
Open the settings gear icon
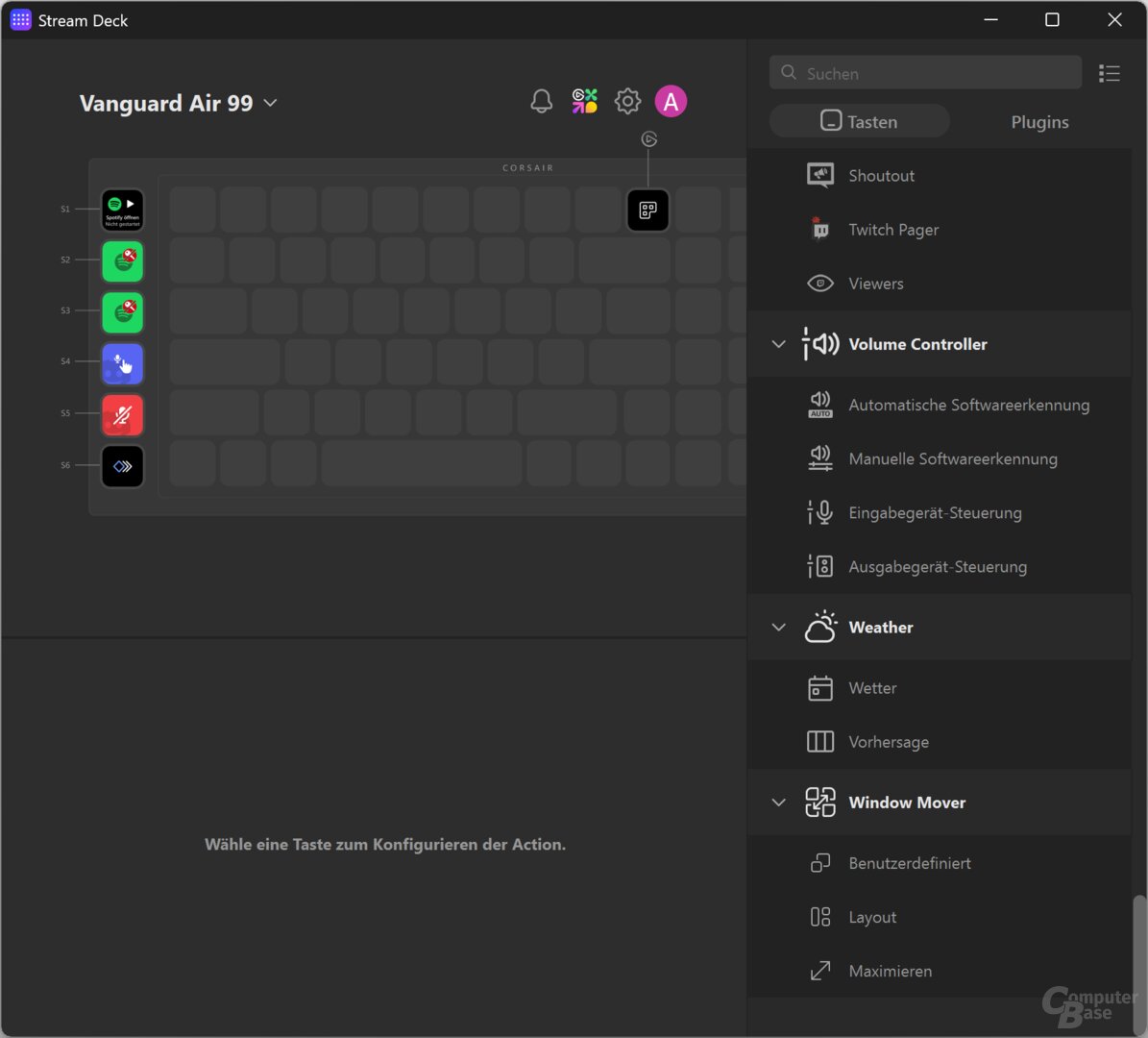coord(627,102)
